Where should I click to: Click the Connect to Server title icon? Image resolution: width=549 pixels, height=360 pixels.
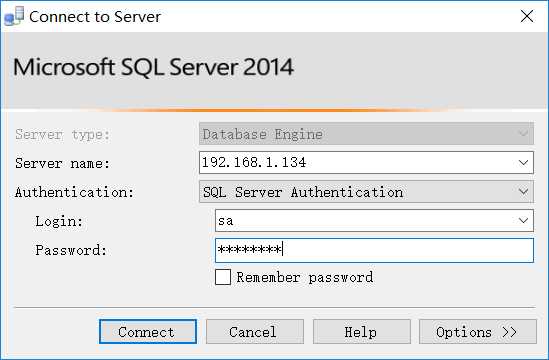(14, 16)
